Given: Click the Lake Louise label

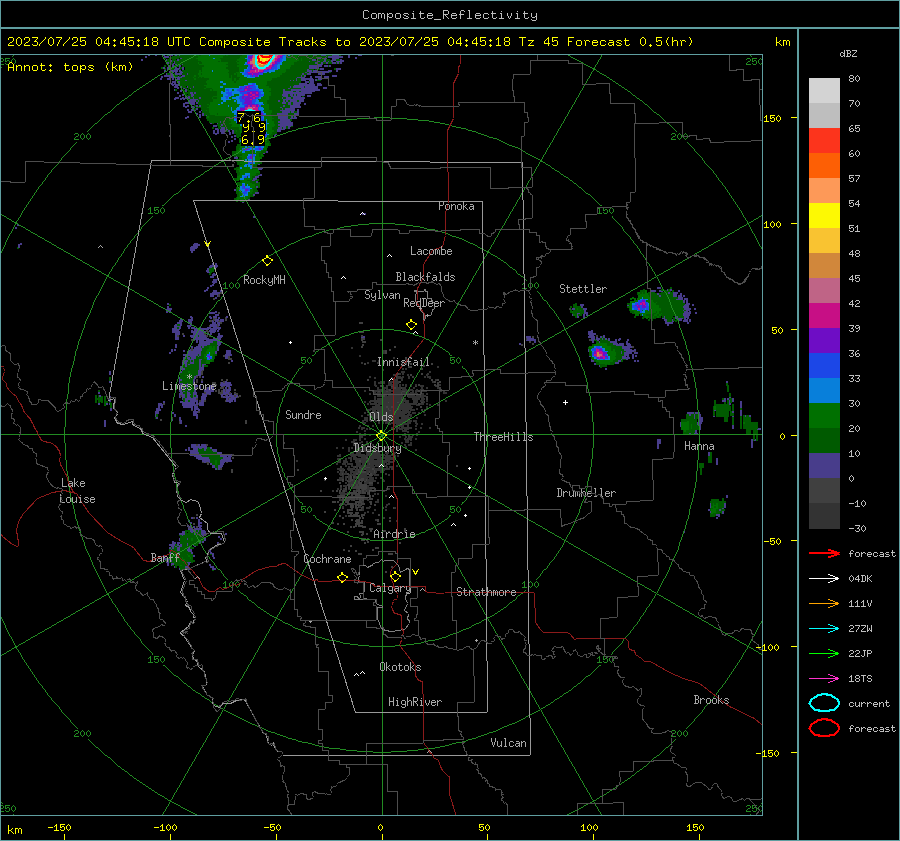Looking at the screenshot, I should pos(77,491).
